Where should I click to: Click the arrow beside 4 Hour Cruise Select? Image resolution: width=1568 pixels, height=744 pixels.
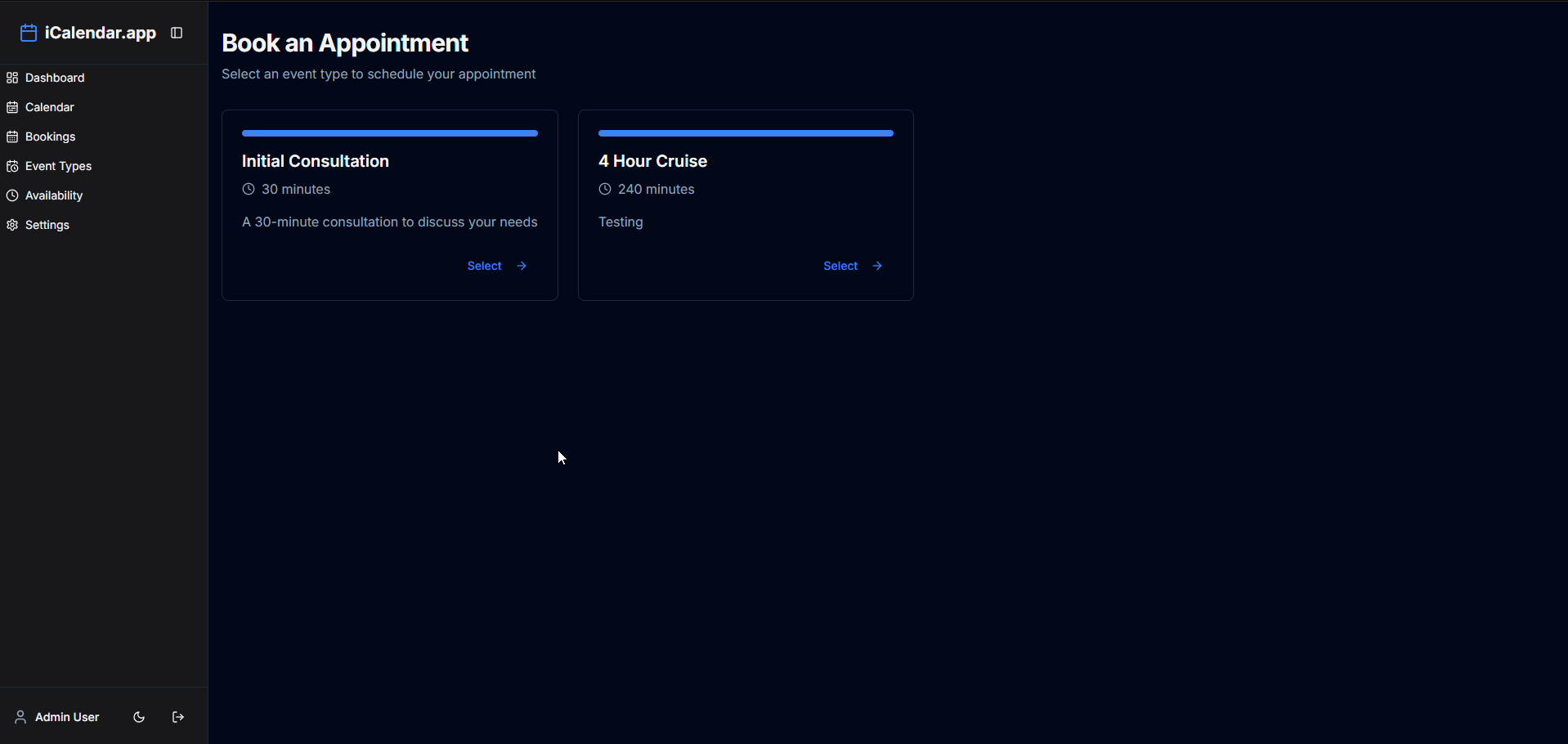877,266
